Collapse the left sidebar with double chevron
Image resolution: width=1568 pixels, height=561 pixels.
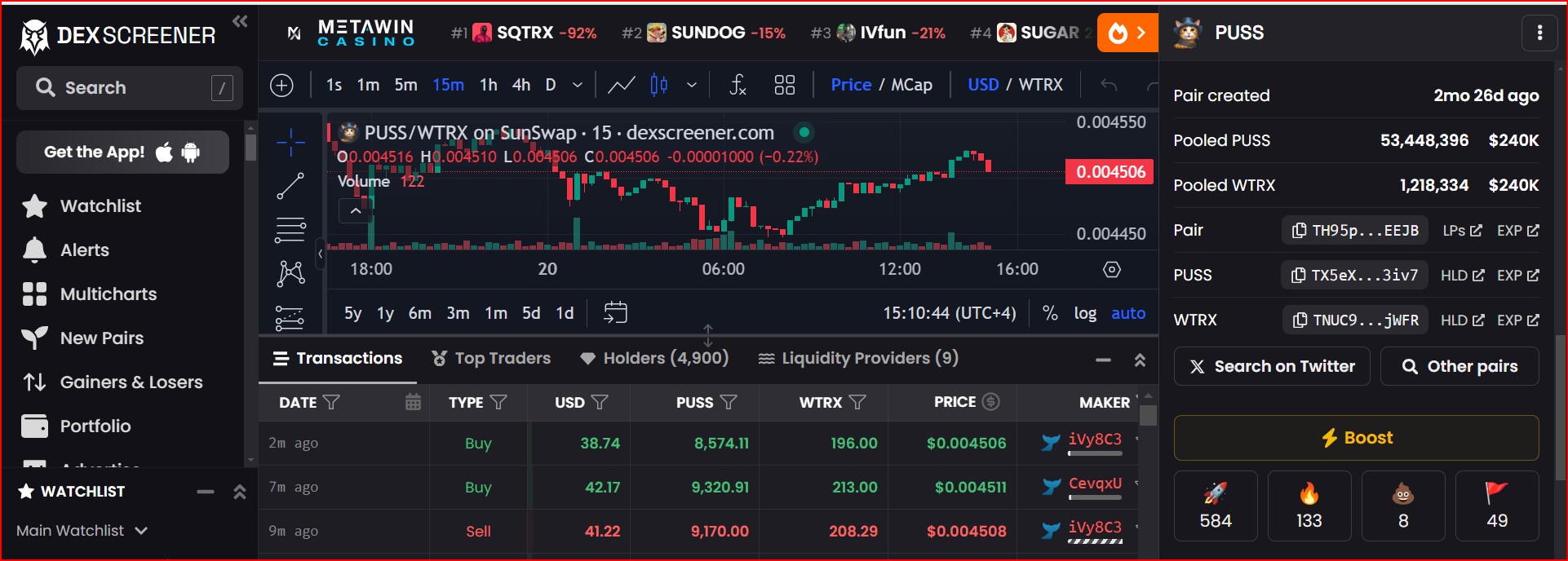[240, 21]
